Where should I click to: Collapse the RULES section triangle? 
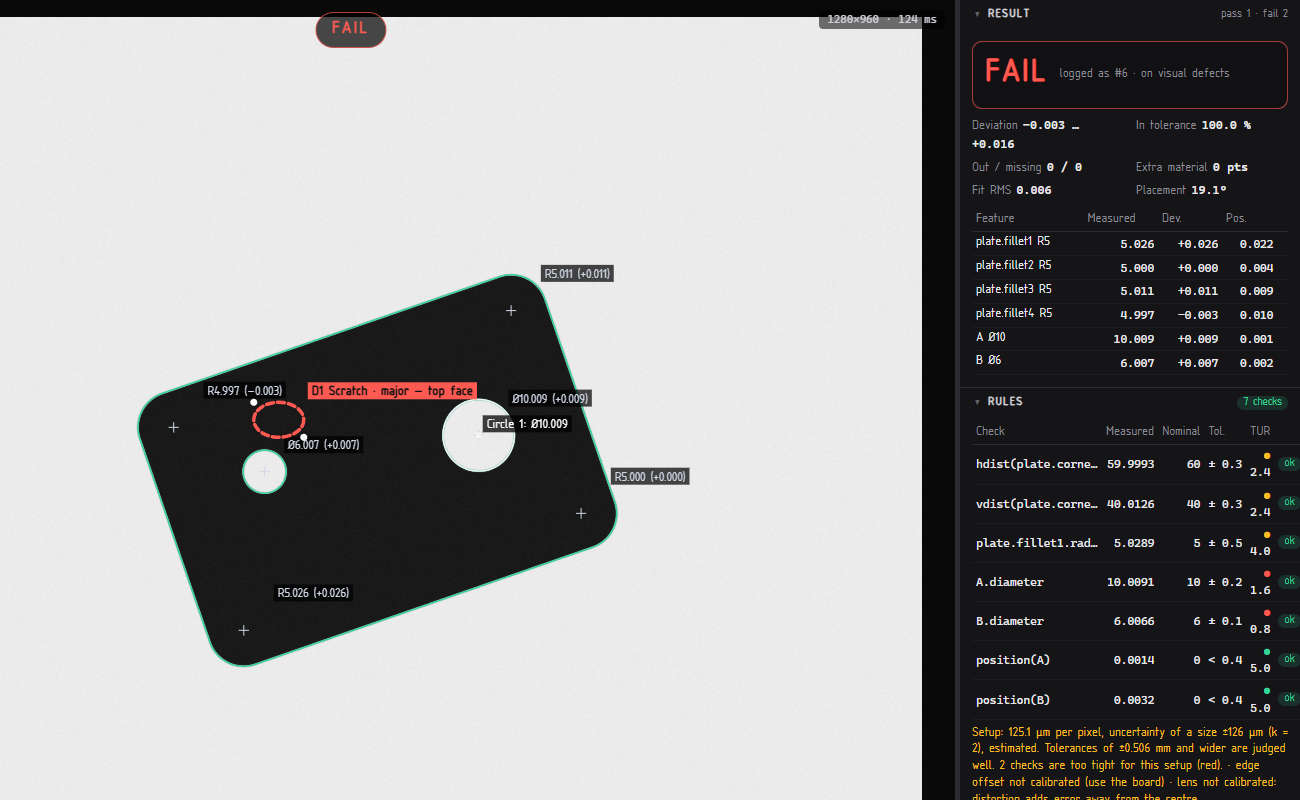pyautogui.click(x=977, y=402)
